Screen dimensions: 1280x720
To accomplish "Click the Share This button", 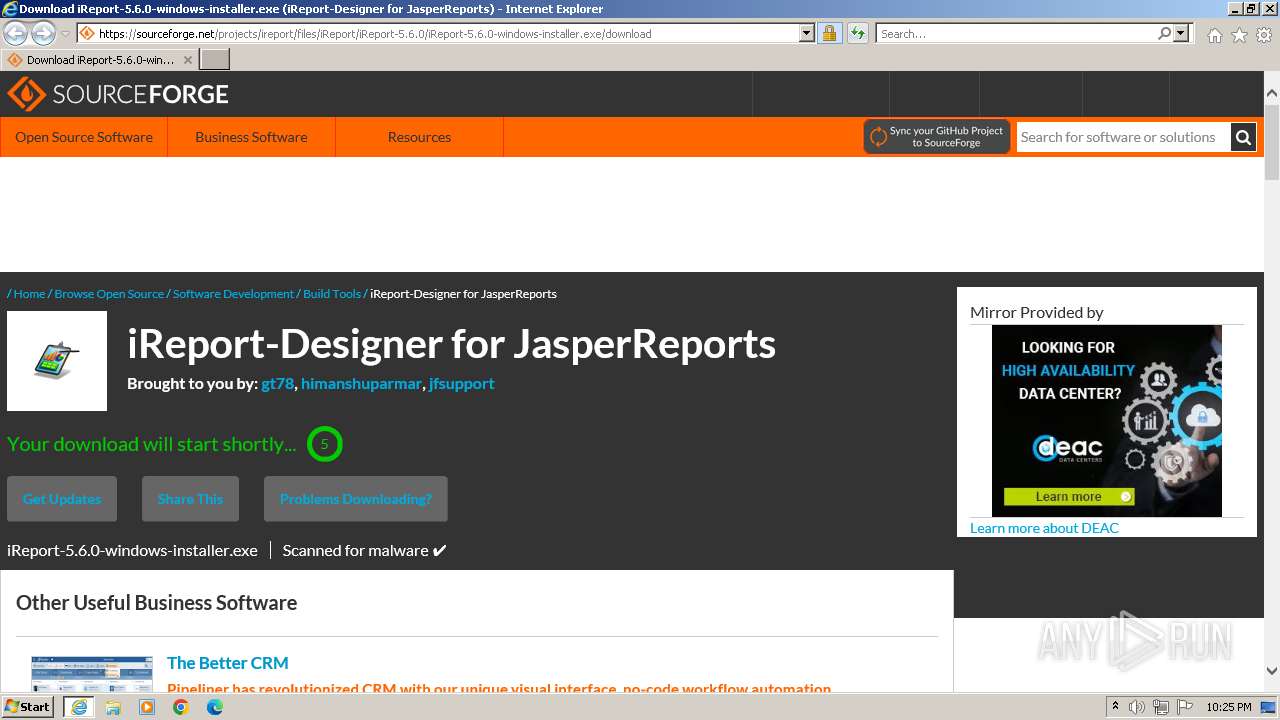I will click(190, 499).
